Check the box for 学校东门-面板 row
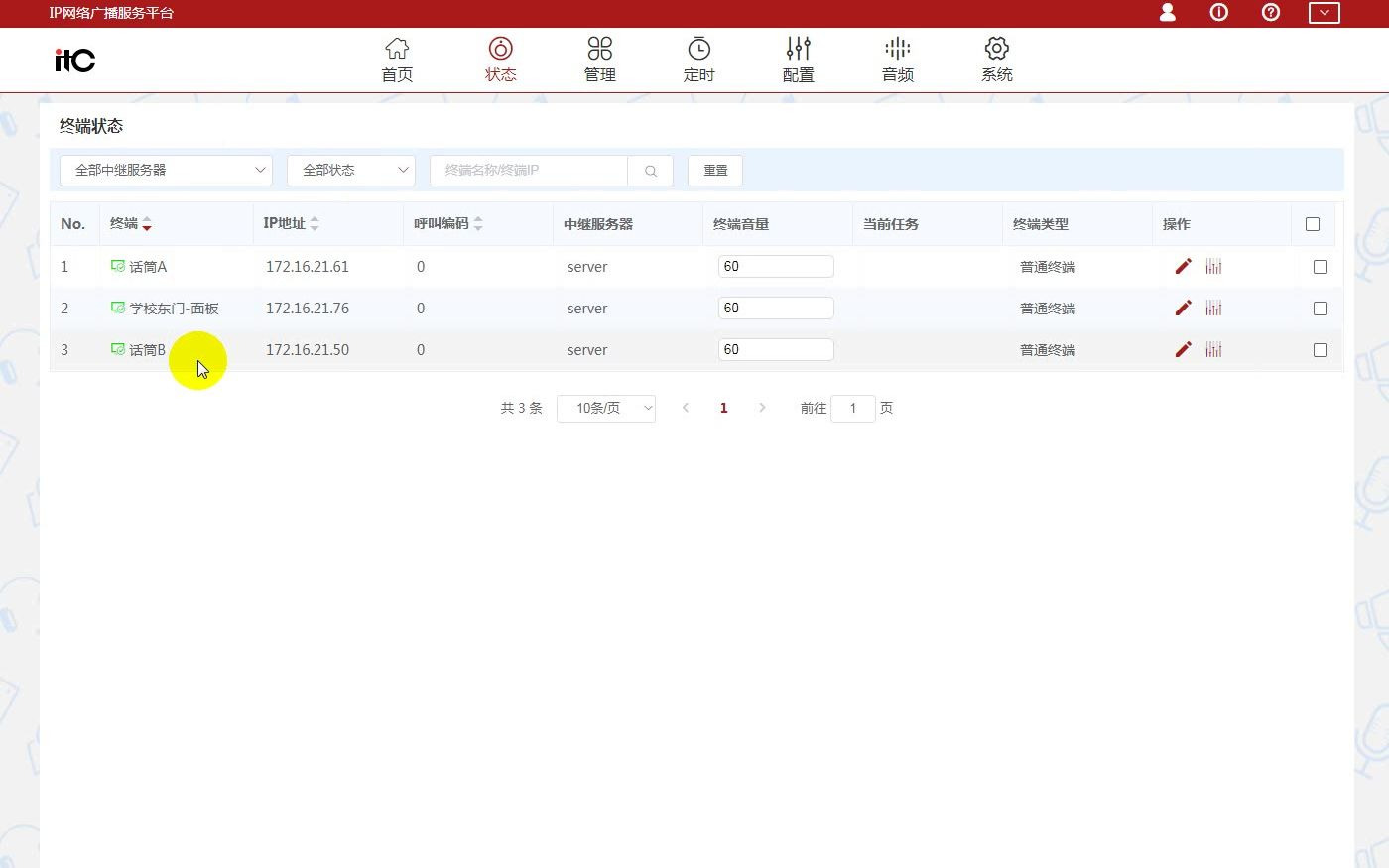 coord(1320,309)
